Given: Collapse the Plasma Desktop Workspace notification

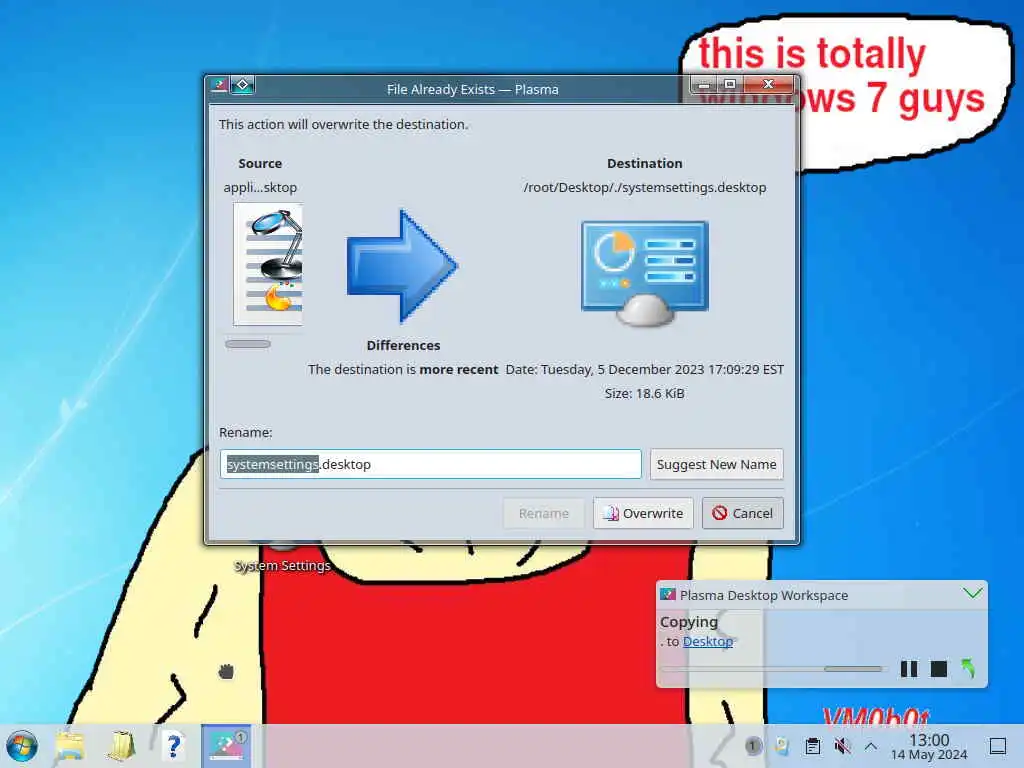Looking at the screenshot, I should 972,593.
